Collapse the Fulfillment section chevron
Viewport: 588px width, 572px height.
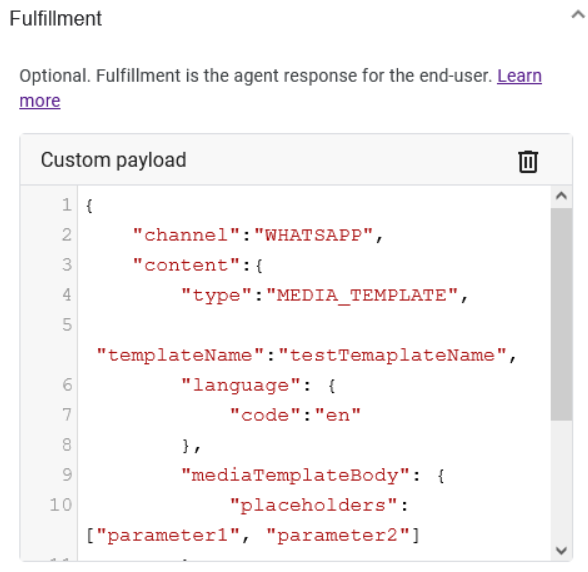pyautogui.click(x=578, y=15)
